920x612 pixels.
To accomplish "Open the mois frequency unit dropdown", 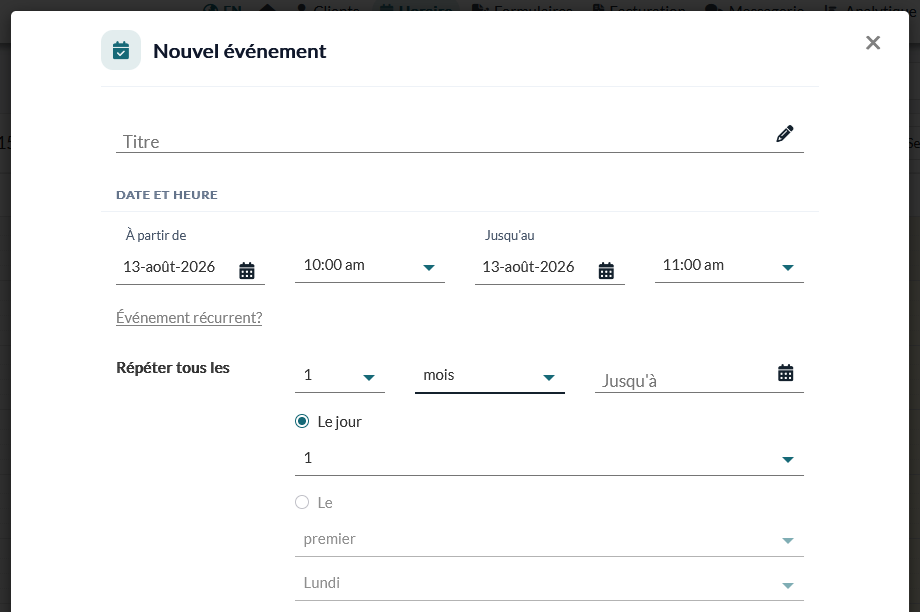I will click(489, 376).
